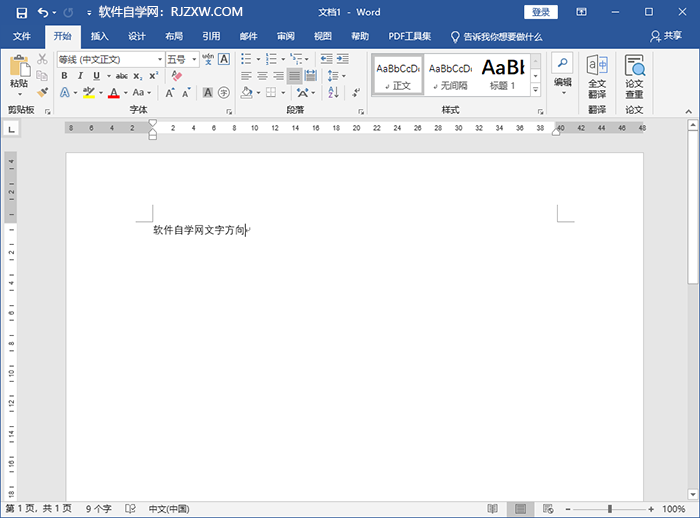Image resolution: width=700 pixels, height=518 pixels.
Task: Open the bullets list dropdown arrow
Action: click(258, 59)
